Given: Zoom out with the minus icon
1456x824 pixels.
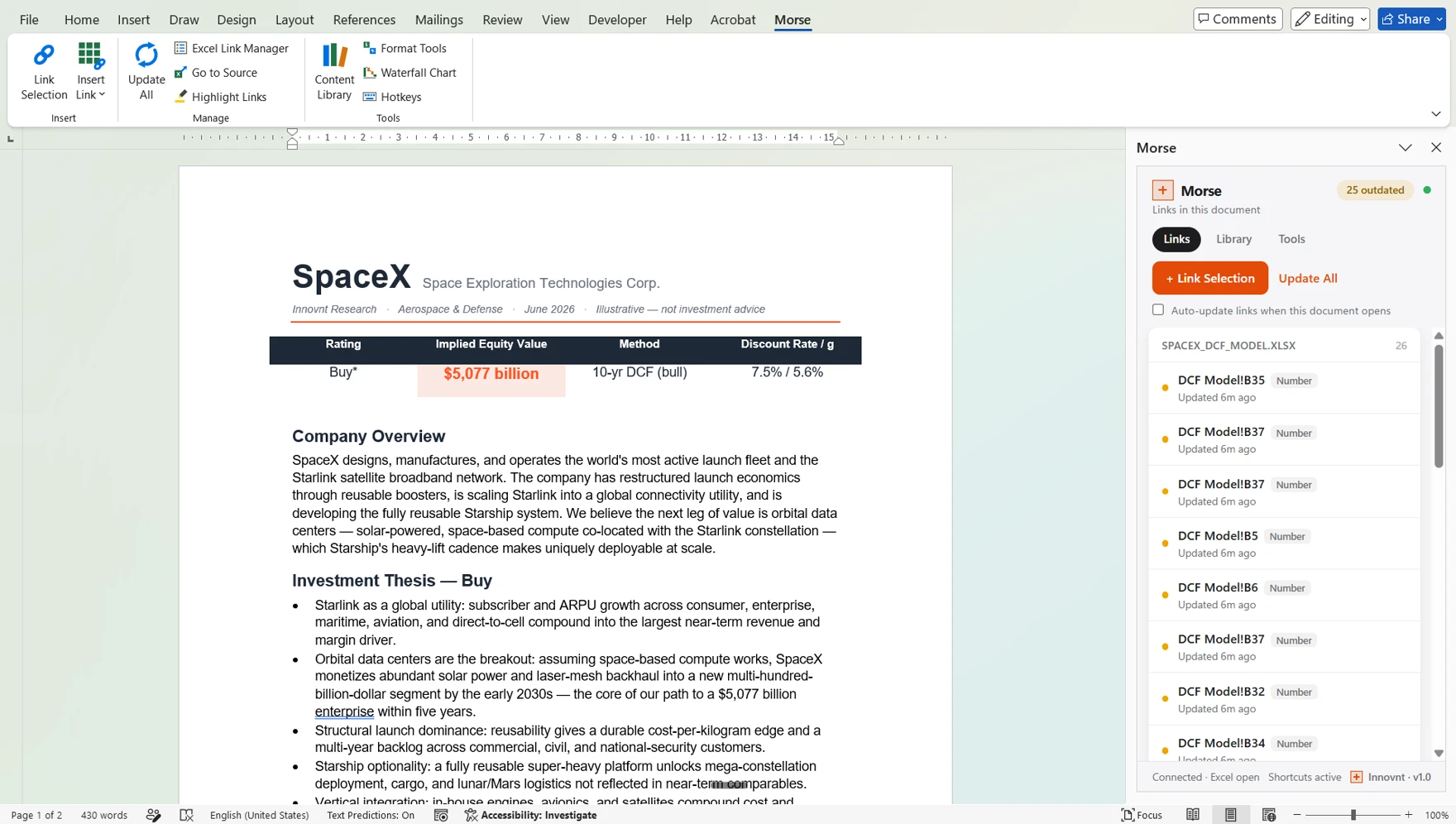Looking at the screenshot, I should pos(1297,815).
